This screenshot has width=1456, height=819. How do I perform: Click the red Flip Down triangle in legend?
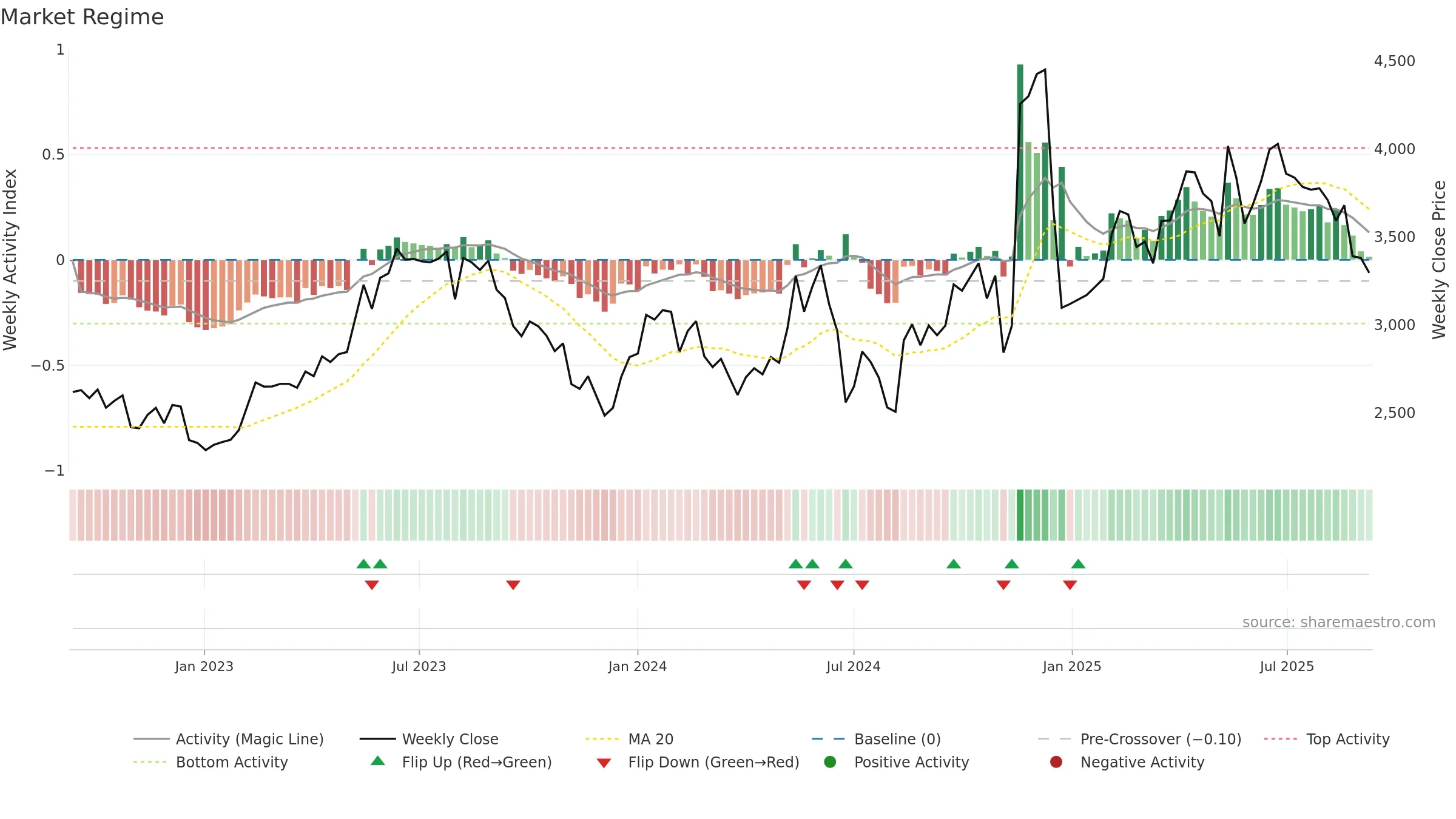(604, 763)
